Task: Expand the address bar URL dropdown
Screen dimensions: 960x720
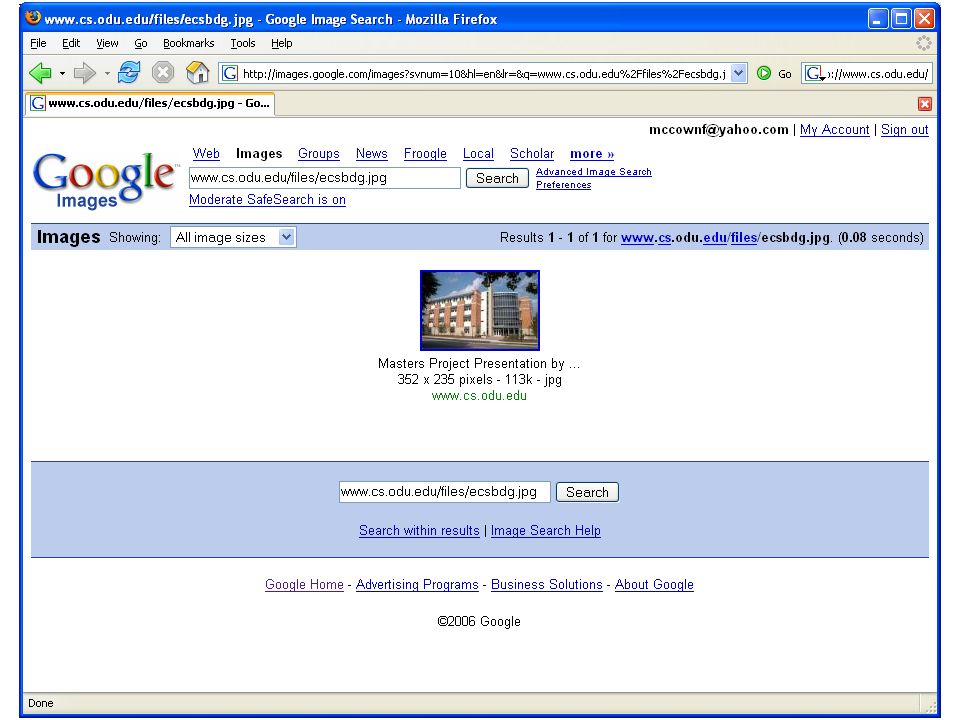Action: click(739, 73)
